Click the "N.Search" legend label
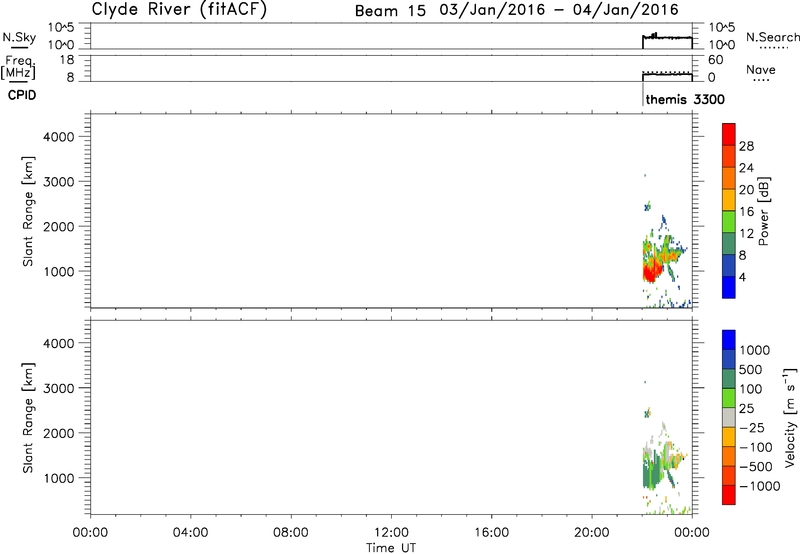The image size is (800, 554). point(772,37)
